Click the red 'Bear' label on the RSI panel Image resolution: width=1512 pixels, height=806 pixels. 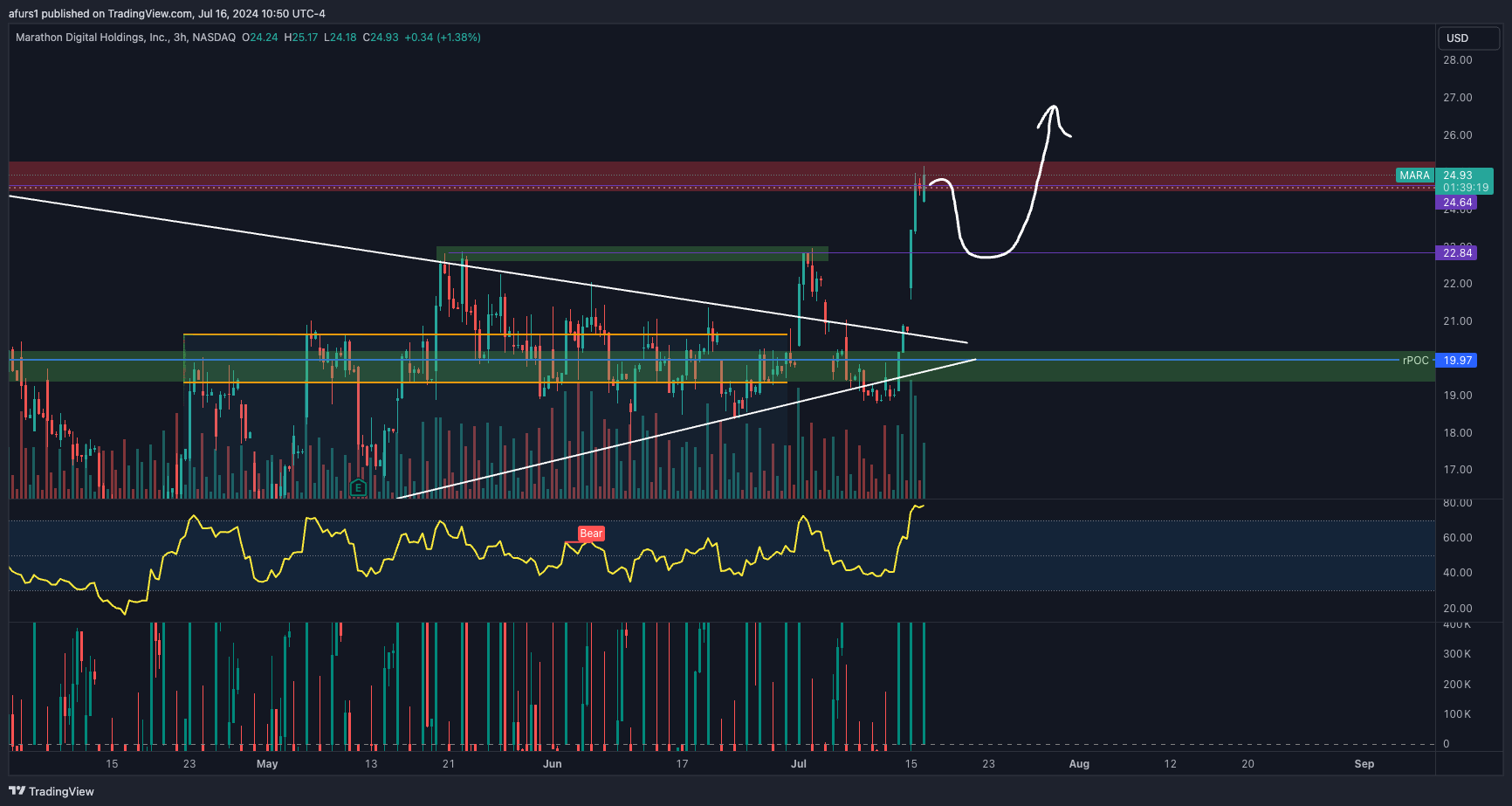pos(591,534)
